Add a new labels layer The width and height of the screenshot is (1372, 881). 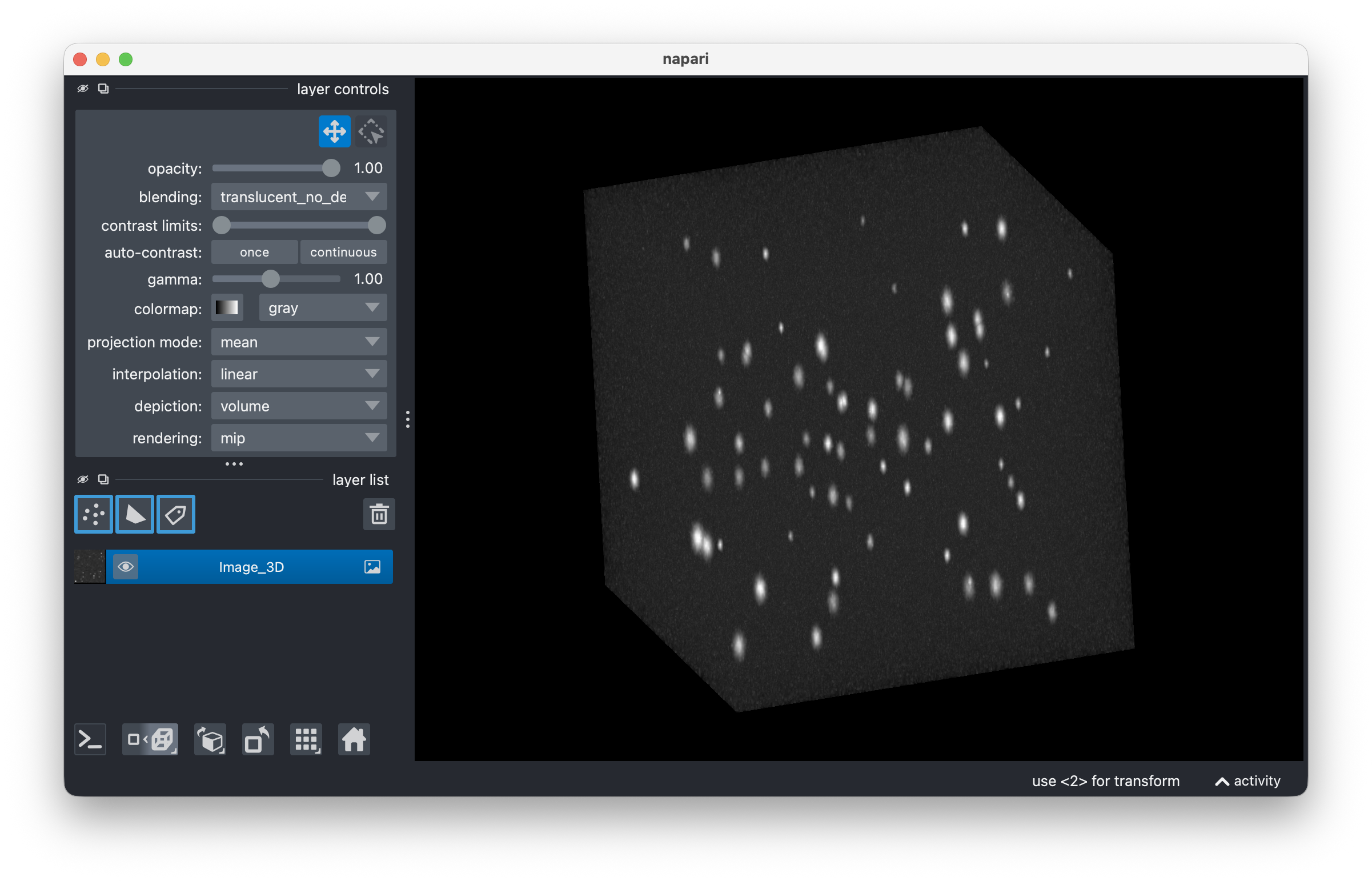tap(176, 514)
